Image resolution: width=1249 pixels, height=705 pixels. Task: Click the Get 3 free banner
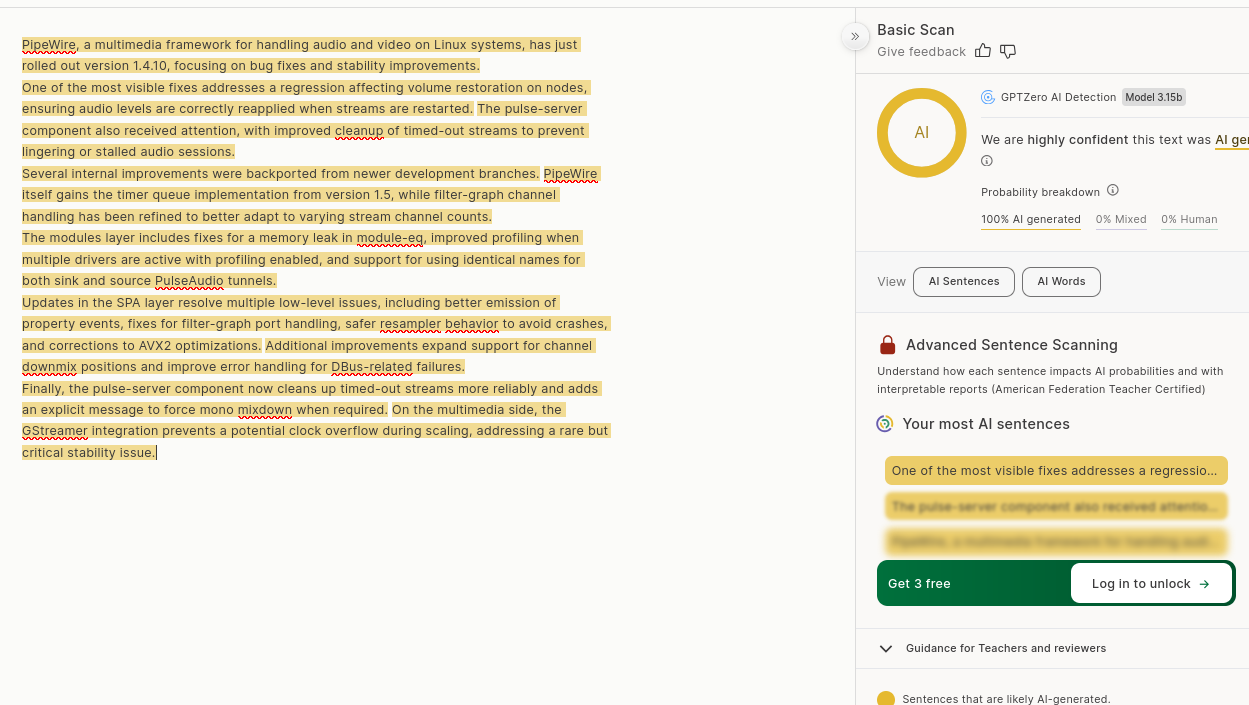pos(919,584)
